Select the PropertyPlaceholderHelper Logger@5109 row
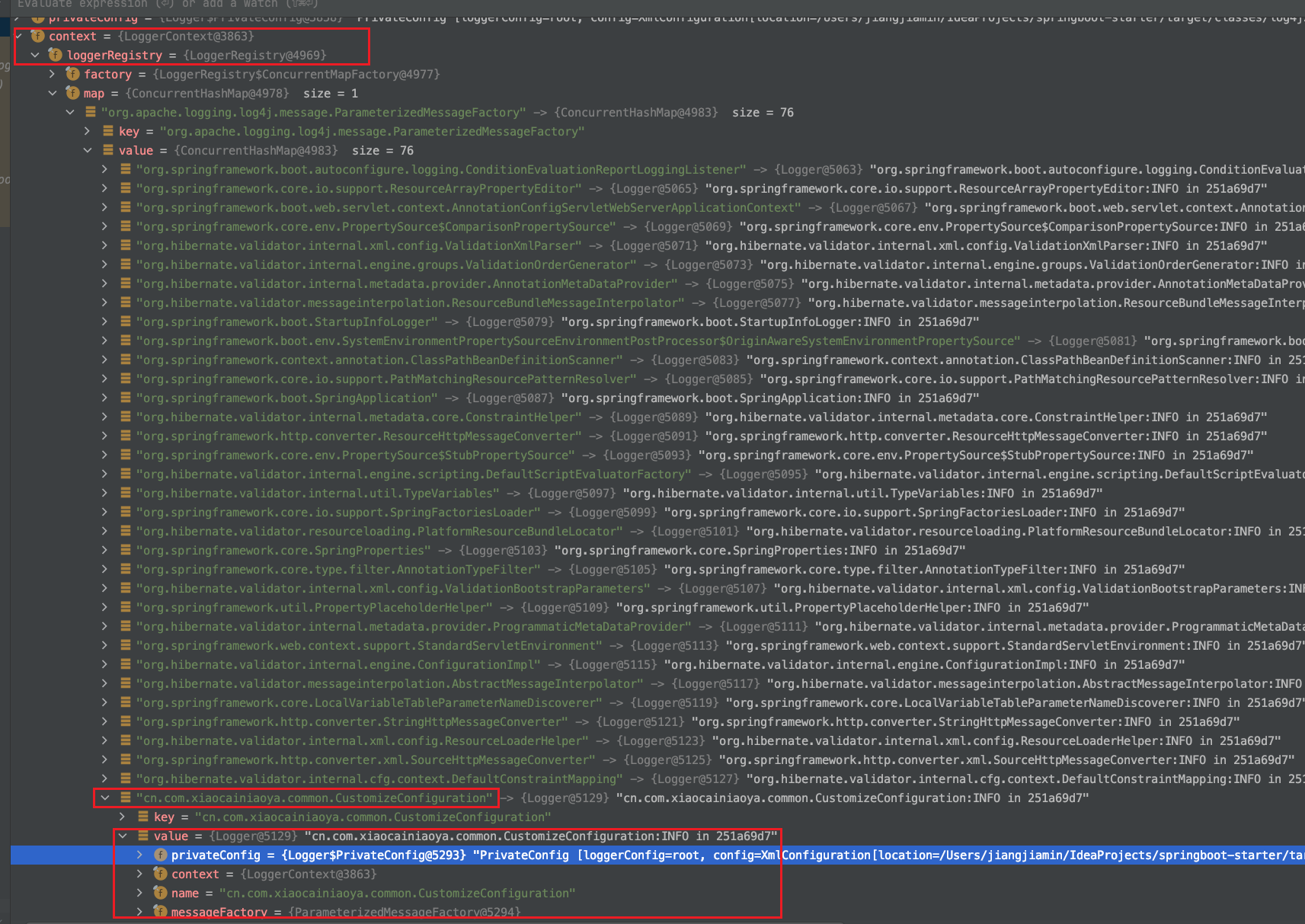The image size is (1305, 924). click(657, 607)
